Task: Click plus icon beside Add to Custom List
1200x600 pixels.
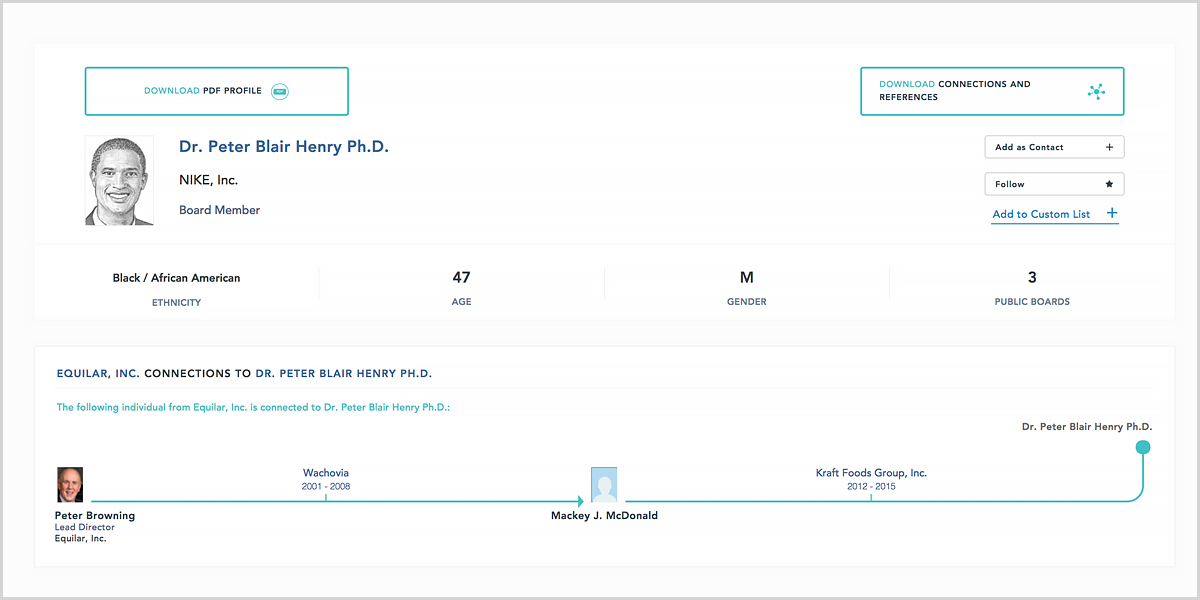Action: coord(1112,213)
